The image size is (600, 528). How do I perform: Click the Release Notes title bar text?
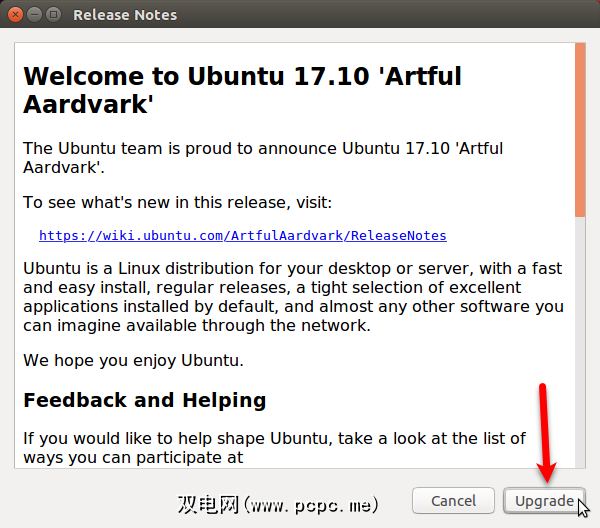point(125,15)
